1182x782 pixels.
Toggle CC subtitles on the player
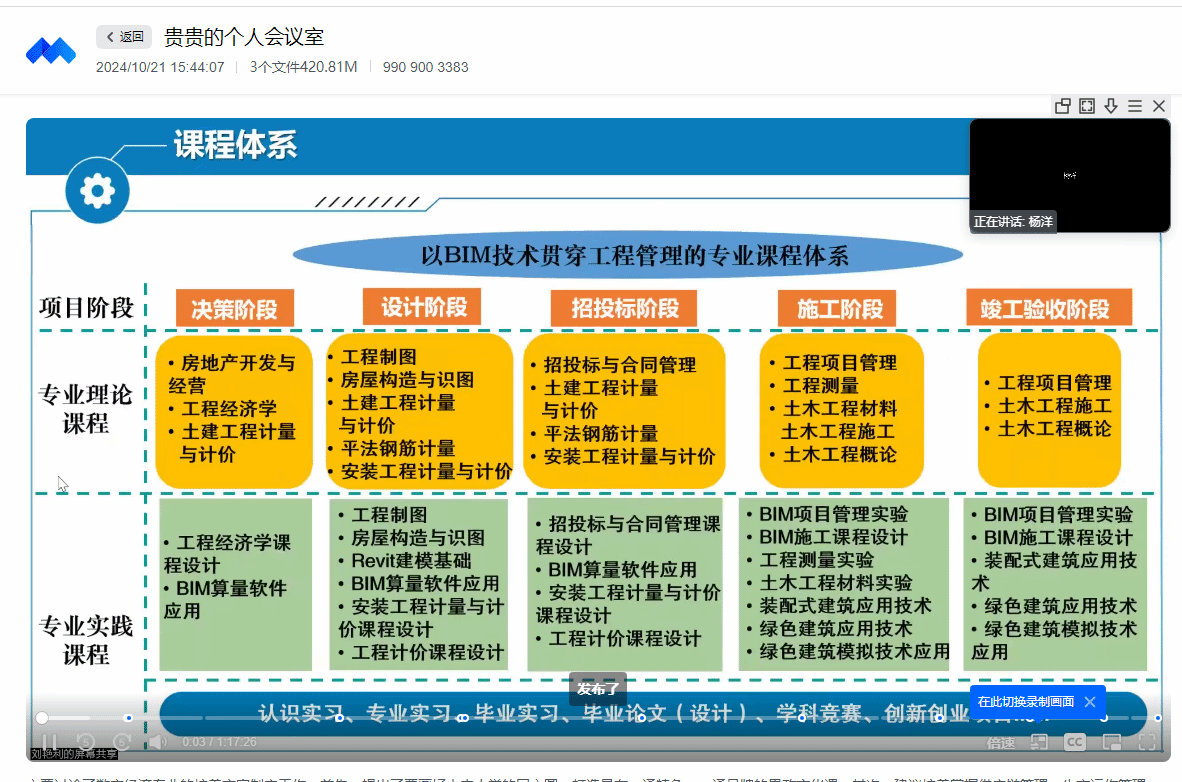point(1075,742)
